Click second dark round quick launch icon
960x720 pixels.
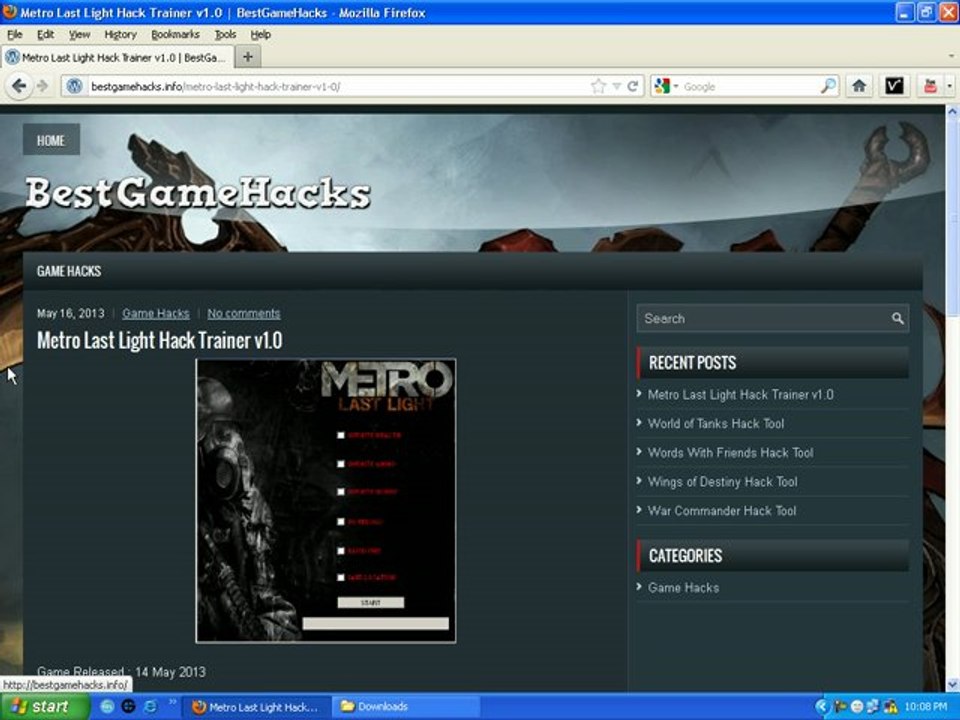[x=129, y=707]
